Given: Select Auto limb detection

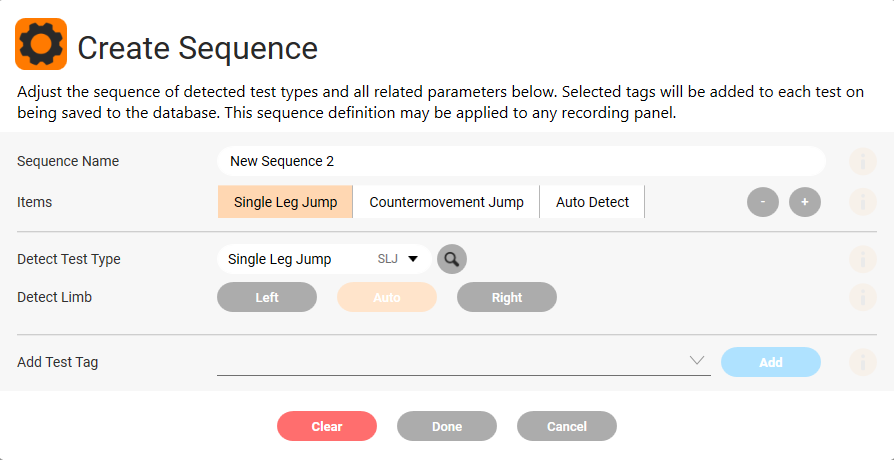Looking at the screenshot, I should [x=387, y=297].
